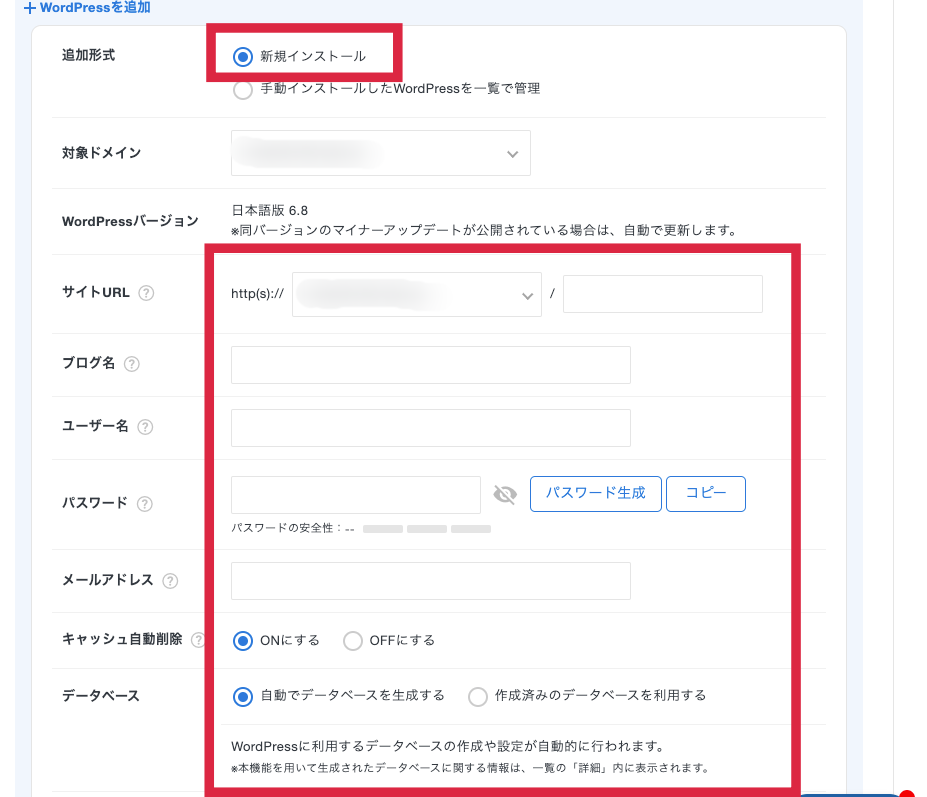
Task: Choose 自動でデータベースを生成する option
Action: tap(242, 696)
